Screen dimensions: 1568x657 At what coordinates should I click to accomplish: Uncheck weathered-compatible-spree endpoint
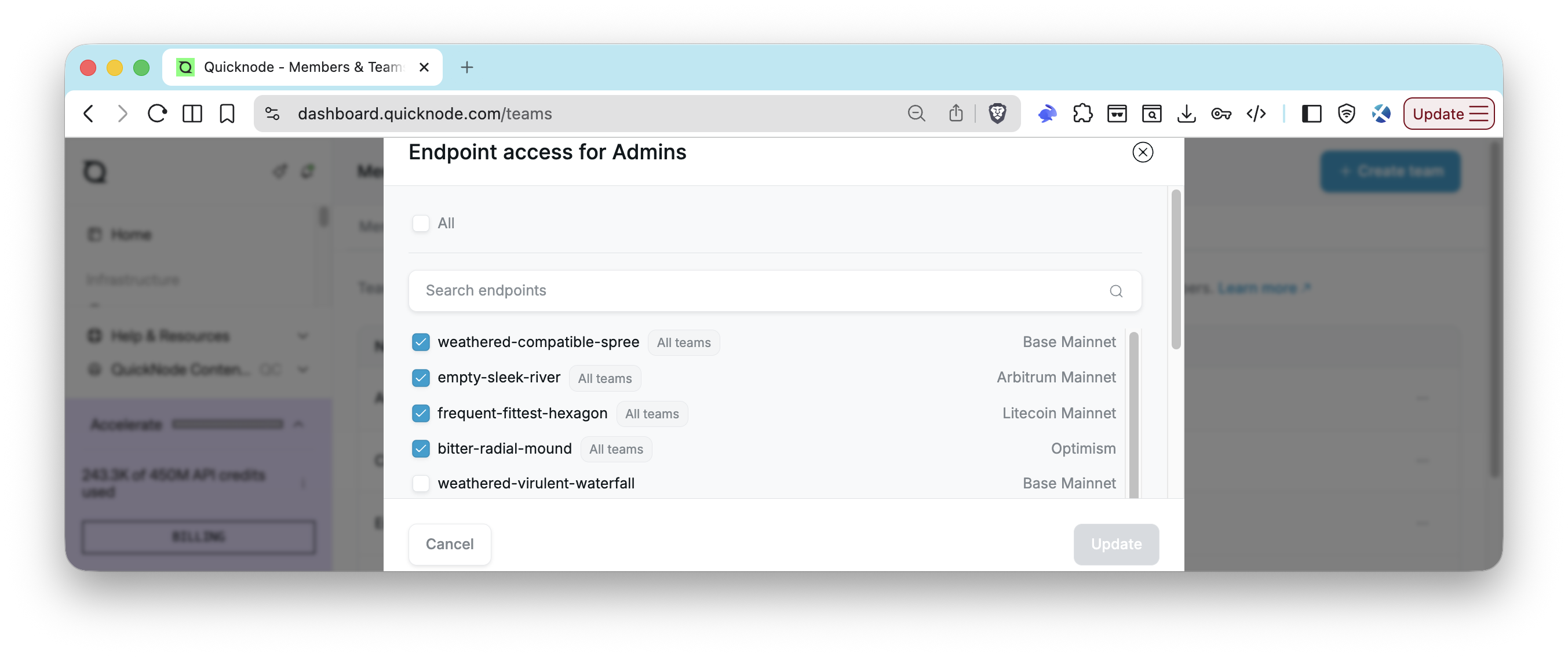pos(421,342)
